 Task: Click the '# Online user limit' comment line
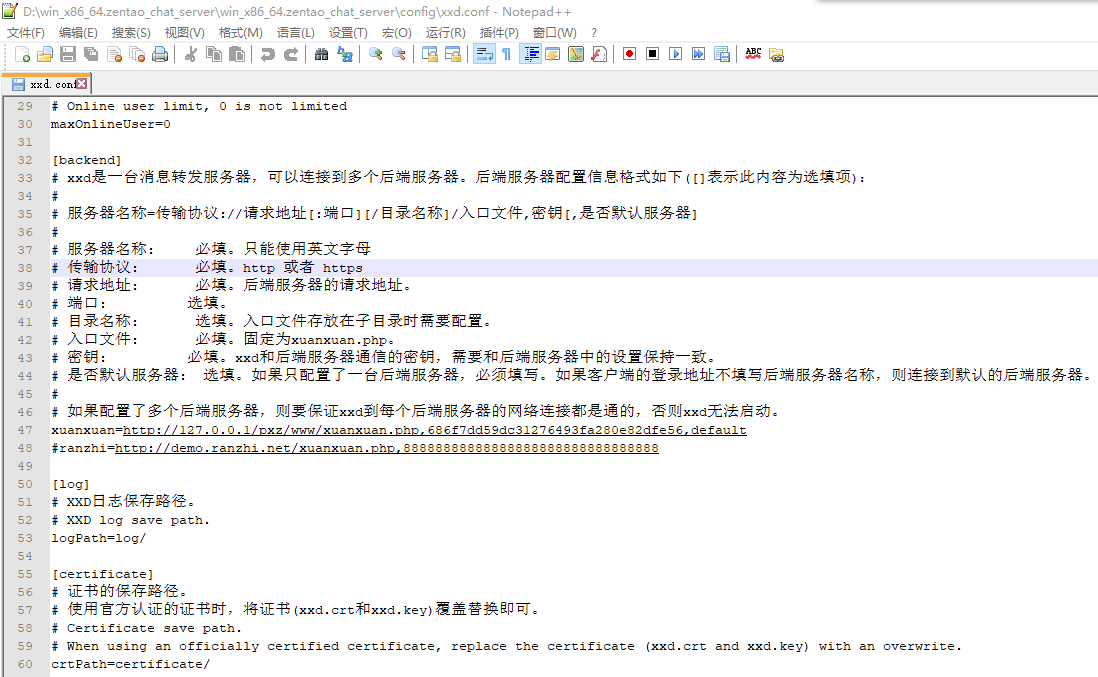point(199,106)
